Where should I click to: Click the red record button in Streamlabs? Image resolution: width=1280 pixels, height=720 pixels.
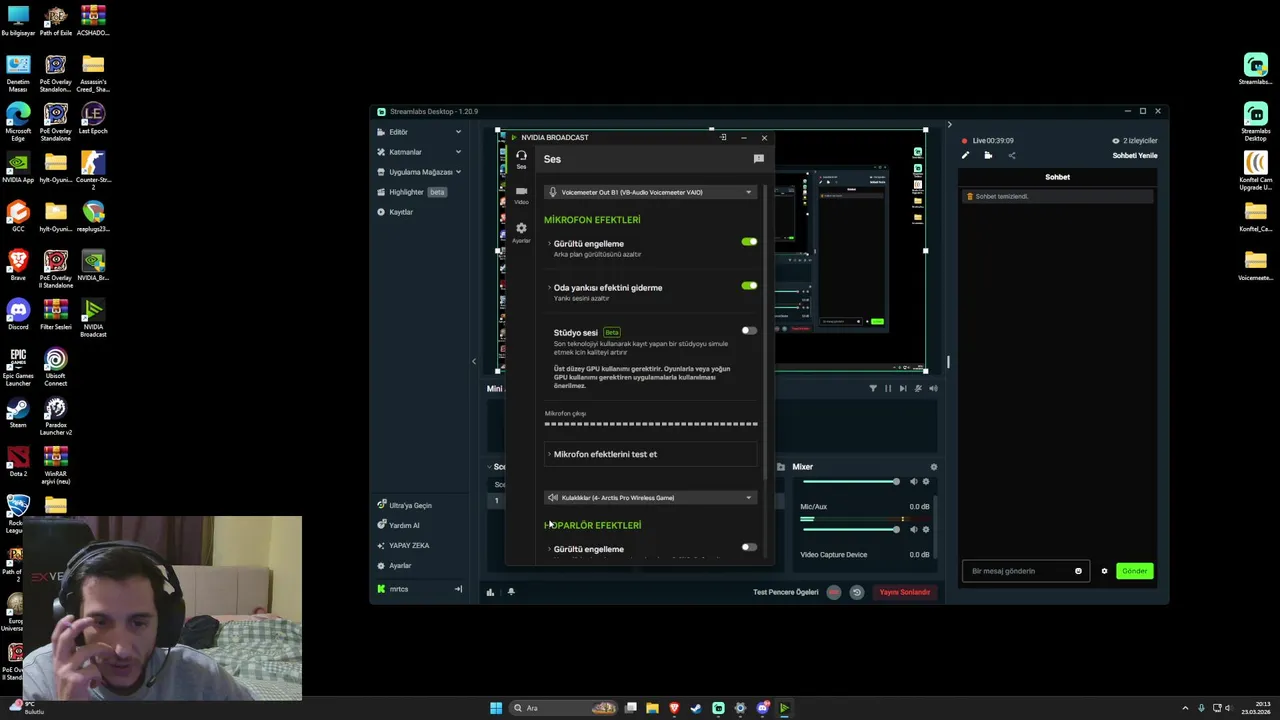click(x=834, y=592)
